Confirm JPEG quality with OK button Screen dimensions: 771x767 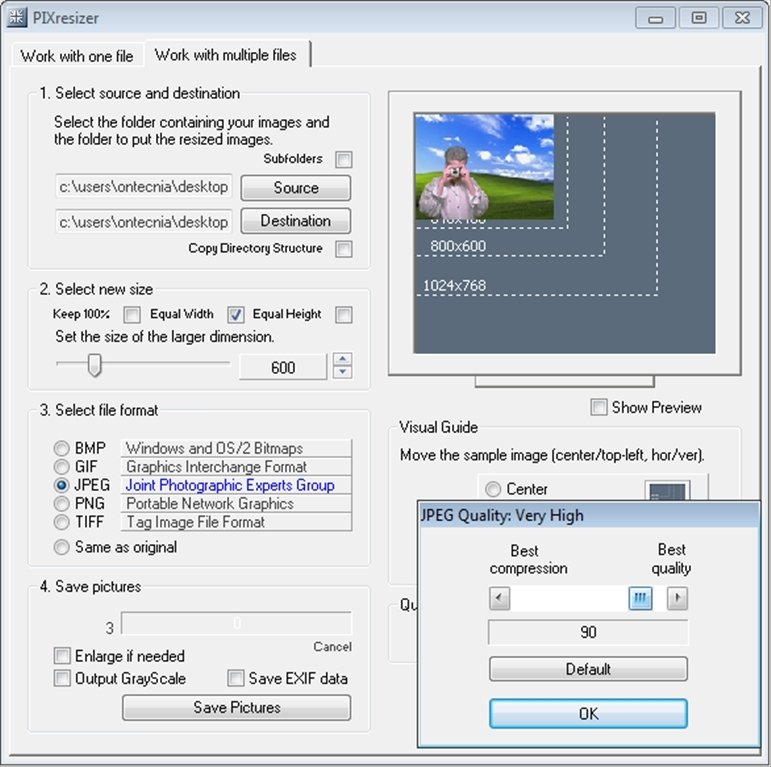(588, 713)
